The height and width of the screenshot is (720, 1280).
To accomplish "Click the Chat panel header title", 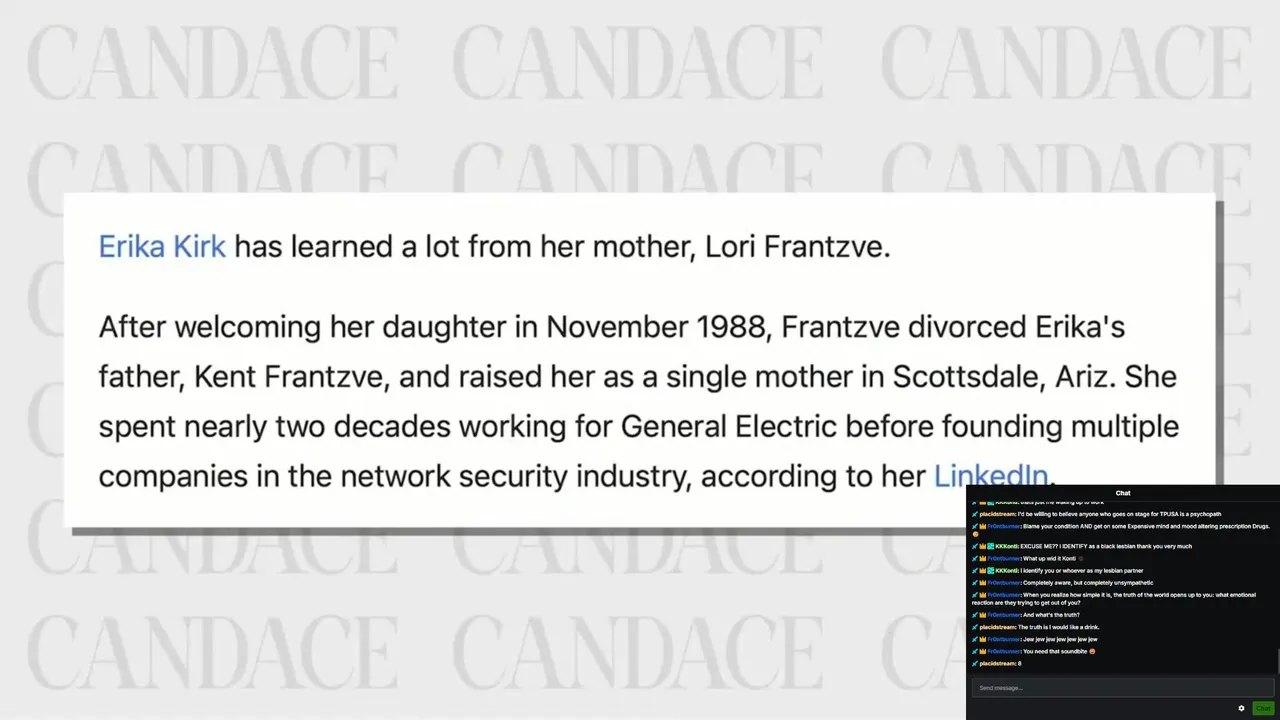I will (x=1123, y=493).
